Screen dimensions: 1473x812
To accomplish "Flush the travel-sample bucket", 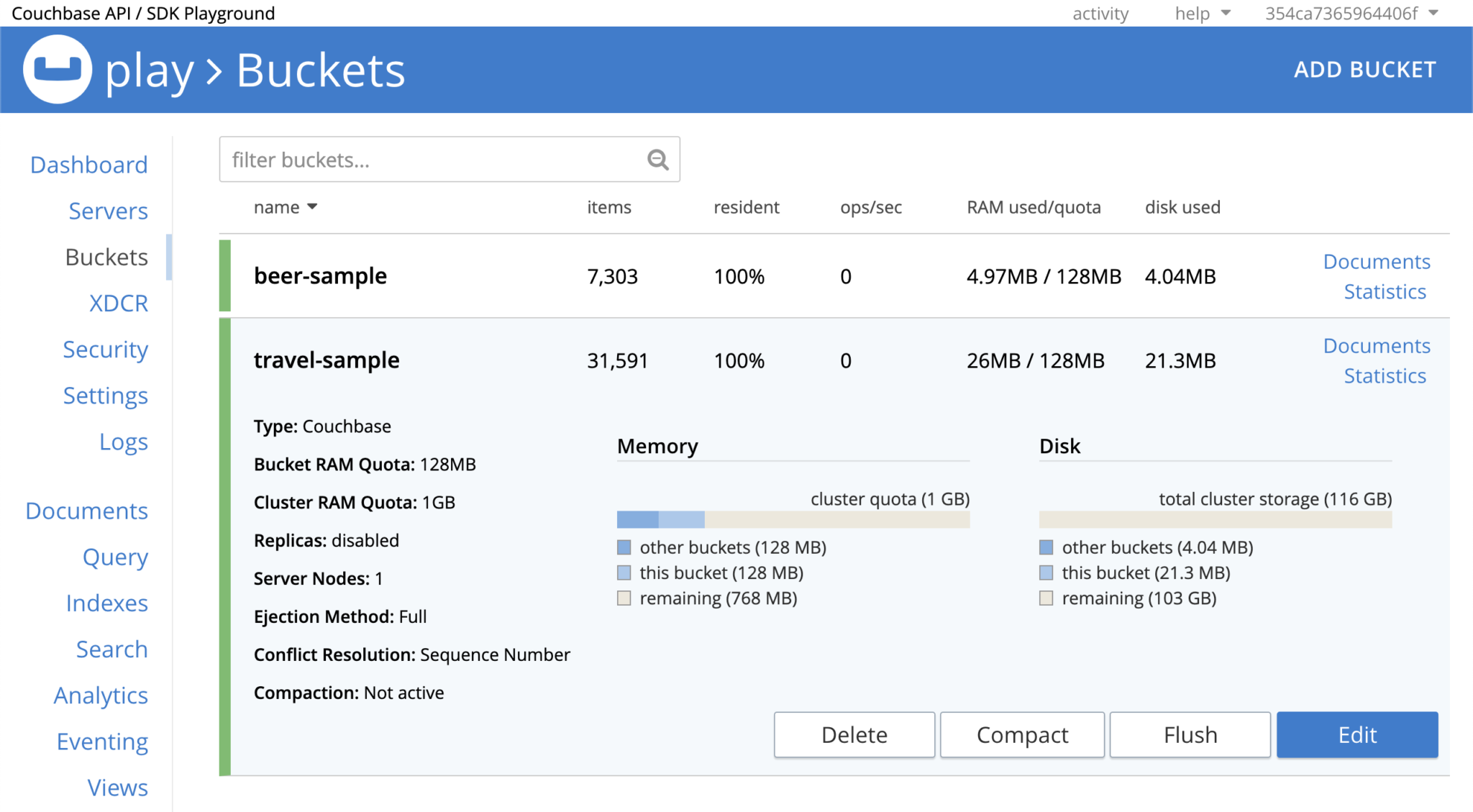I will pos(1190,734).
